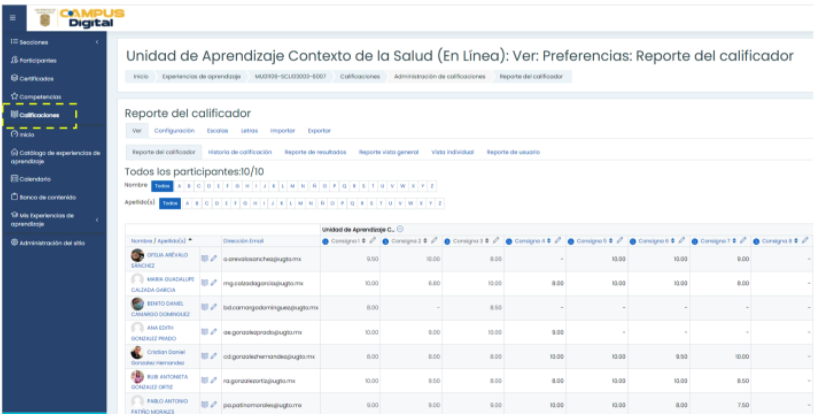Edit grades pencil for Consigna 3 column
814x417 pixels.
tap(496, 241)
